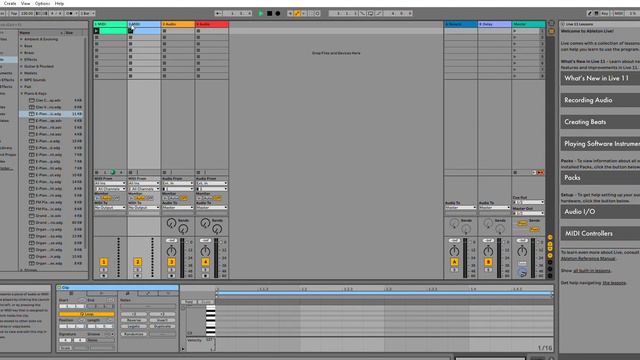
Task: Open the MIDI Controllers lesson
Action: pyautogui.click(x=600, y=233)
